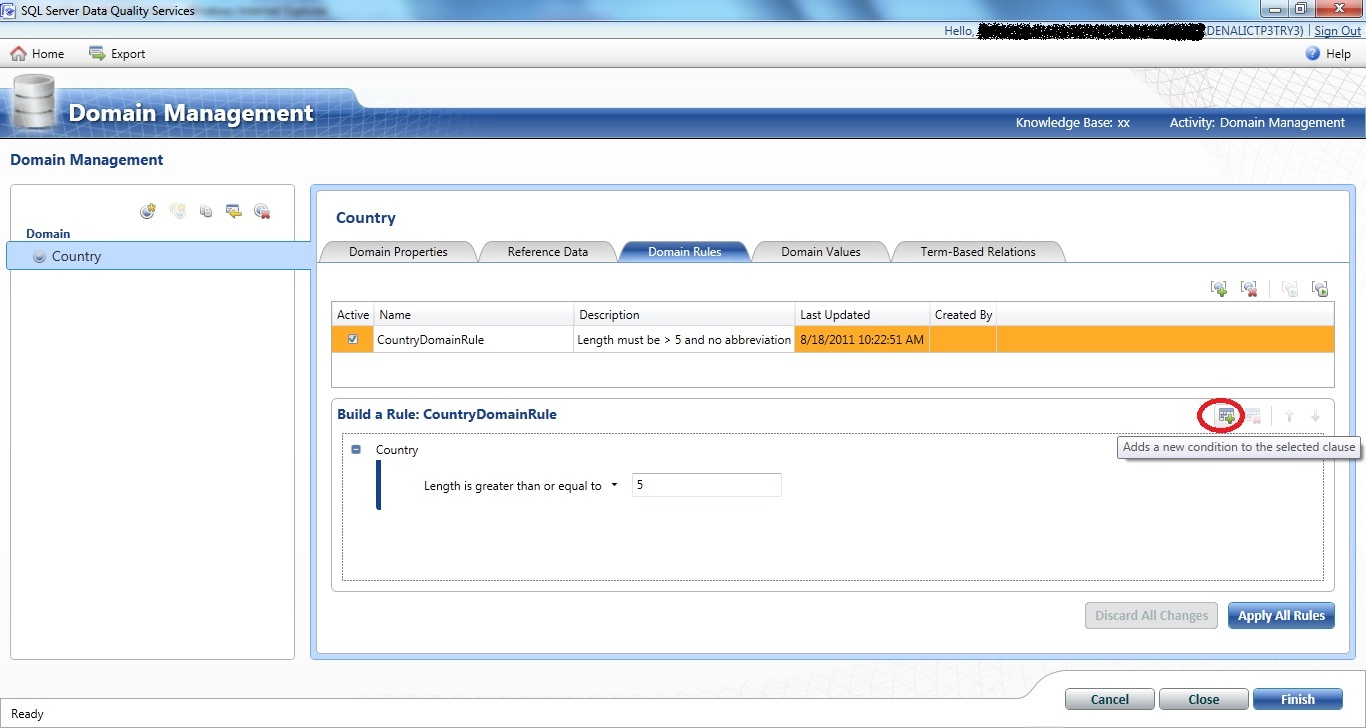Screen dimensions: 1366x728
Task: Click the Create a domain icon
Action: [x=148, y=211]
